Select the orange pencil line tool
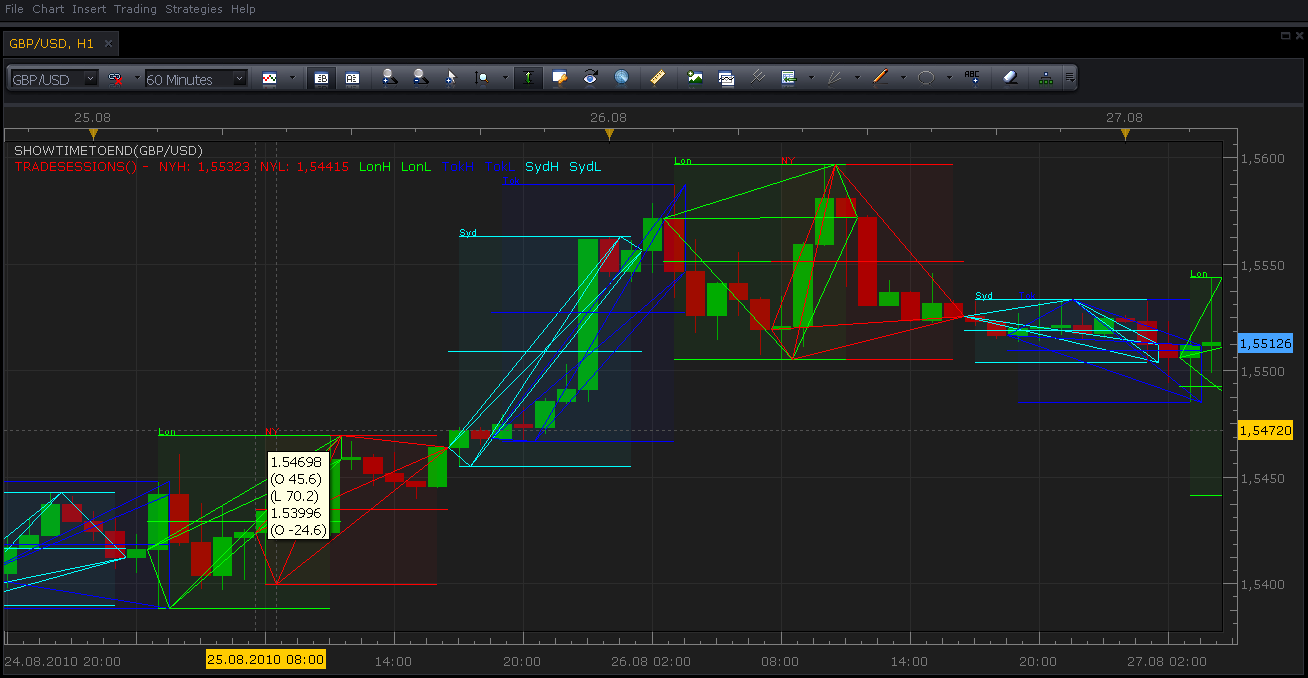The image size is (1308, 678). tap(880, 78)
